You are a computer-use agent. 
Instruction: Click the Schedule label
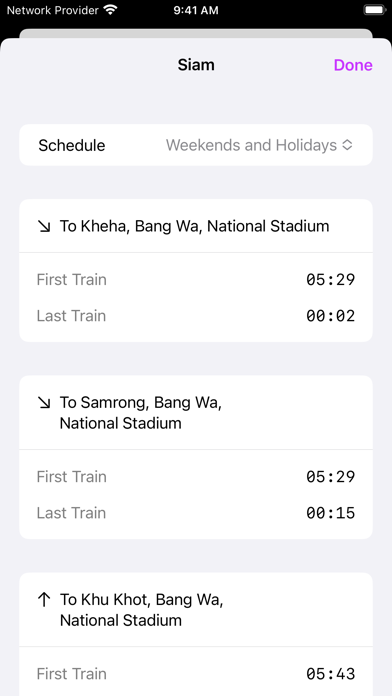coord(71,145)
